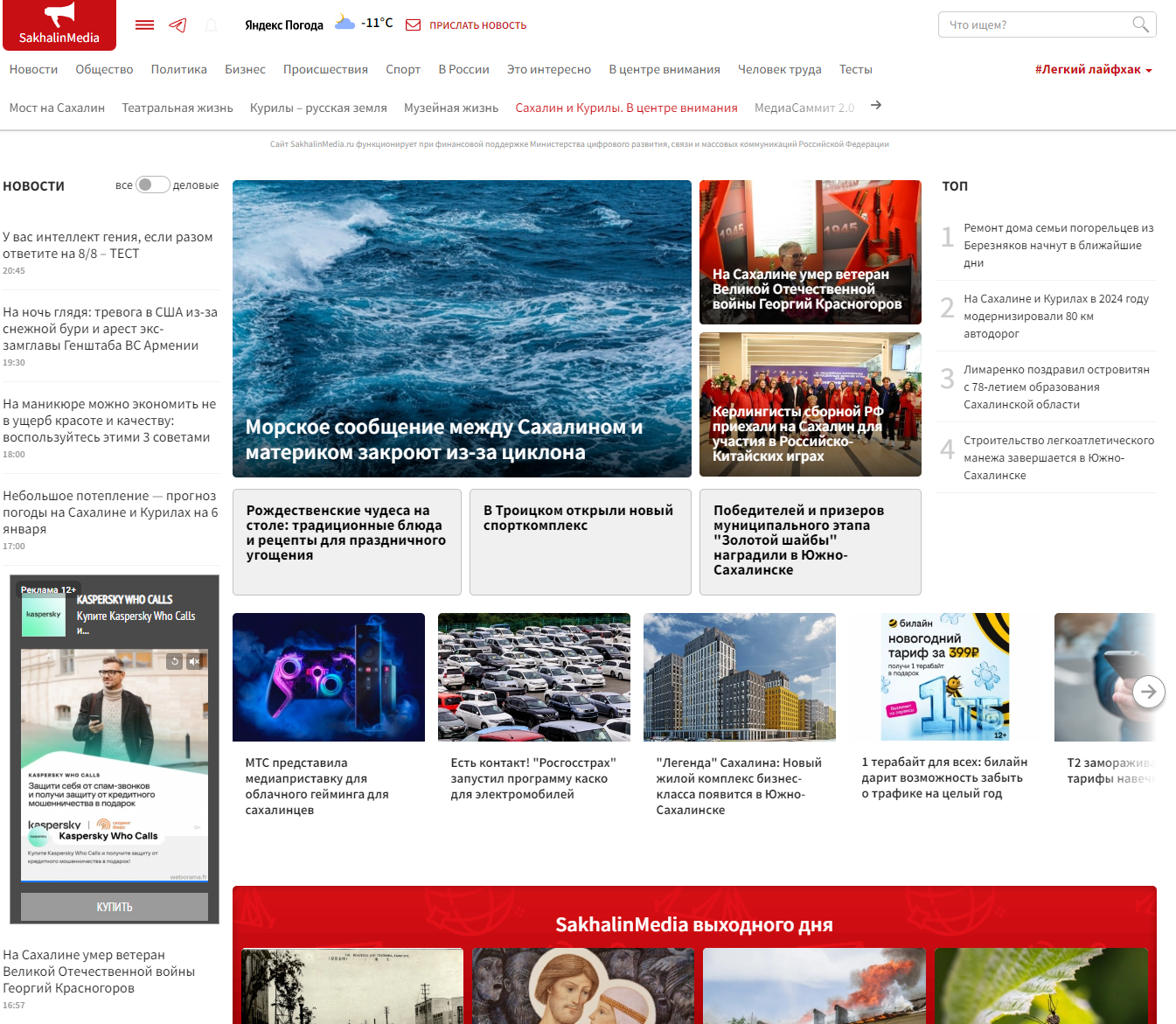This screenshot has width=1176, height=1024.
Task: Click the arrow after МедиаСаммит 2.0
Action: (876, 106)
